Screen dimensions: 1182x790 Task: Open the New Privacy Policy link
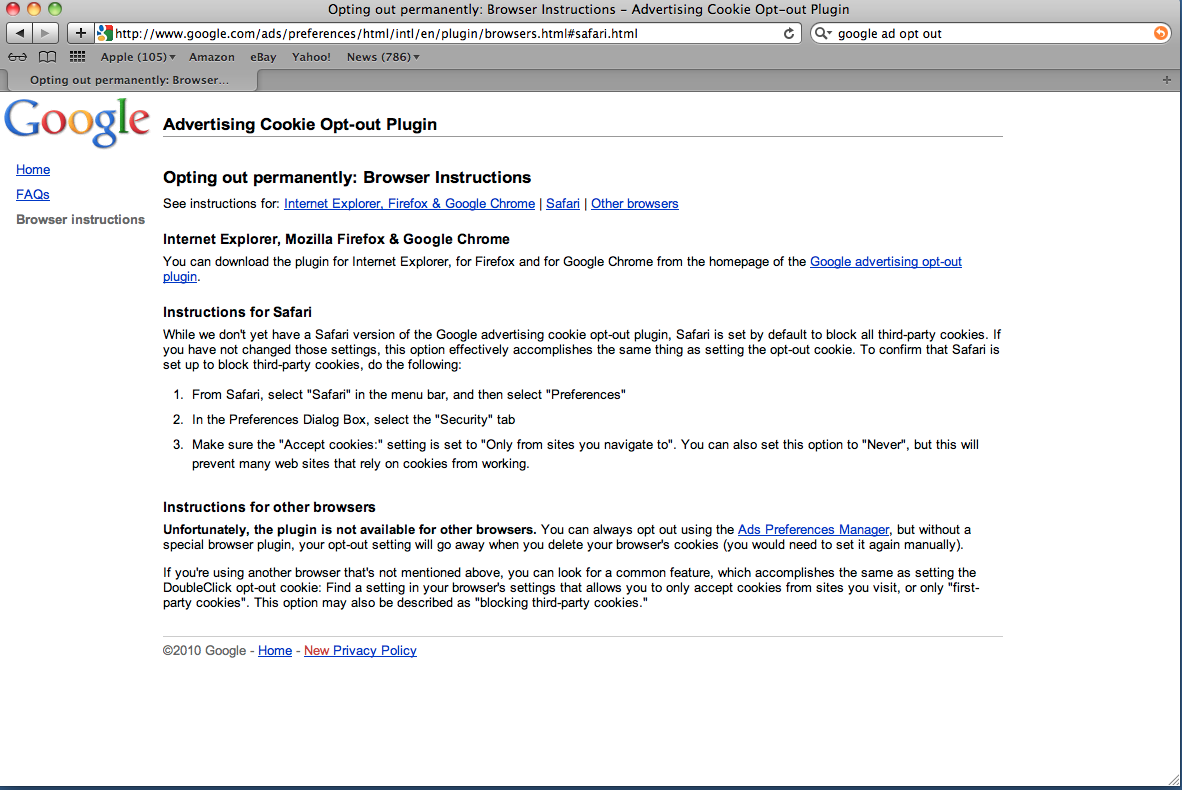(360, 651)
